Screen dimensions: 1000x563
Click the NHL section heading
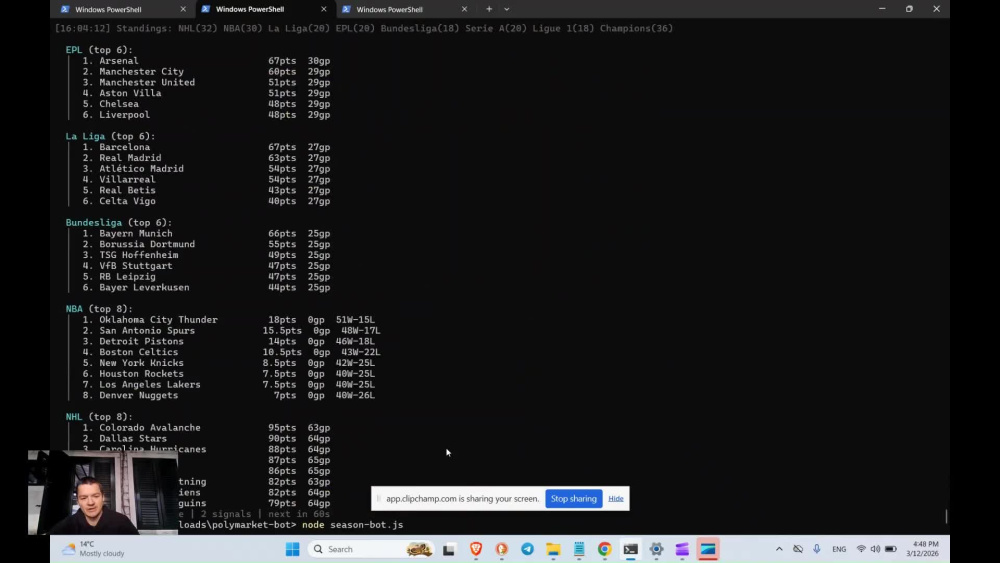(x=99, y=417)
